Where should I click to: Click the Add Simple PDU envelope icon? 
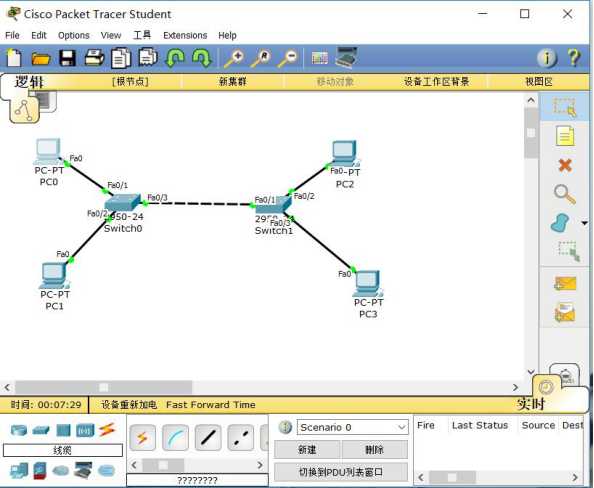click(x=565, y=284)
